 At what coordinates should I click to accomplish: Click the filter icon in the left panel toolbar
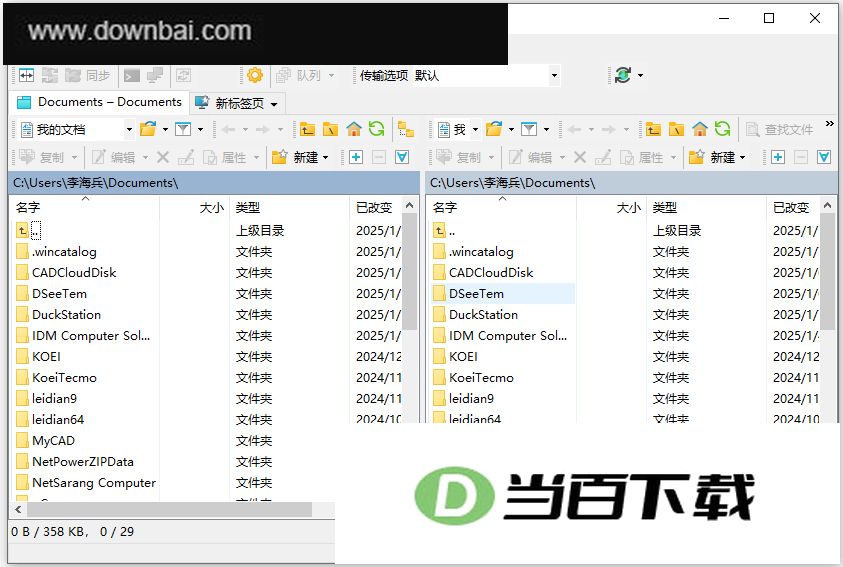pos(183,129)
